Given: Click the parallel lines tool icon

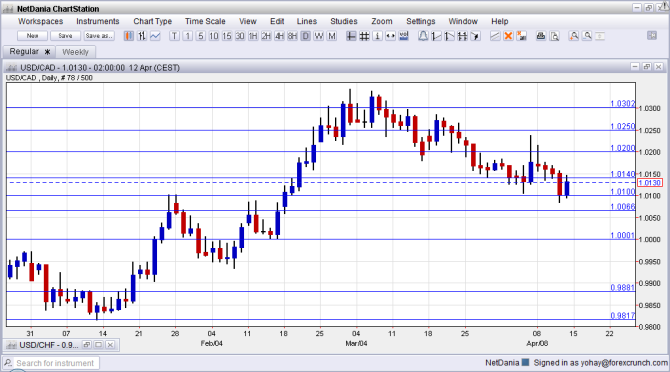Looking at the screenshot, I should (x=462, y=36).
